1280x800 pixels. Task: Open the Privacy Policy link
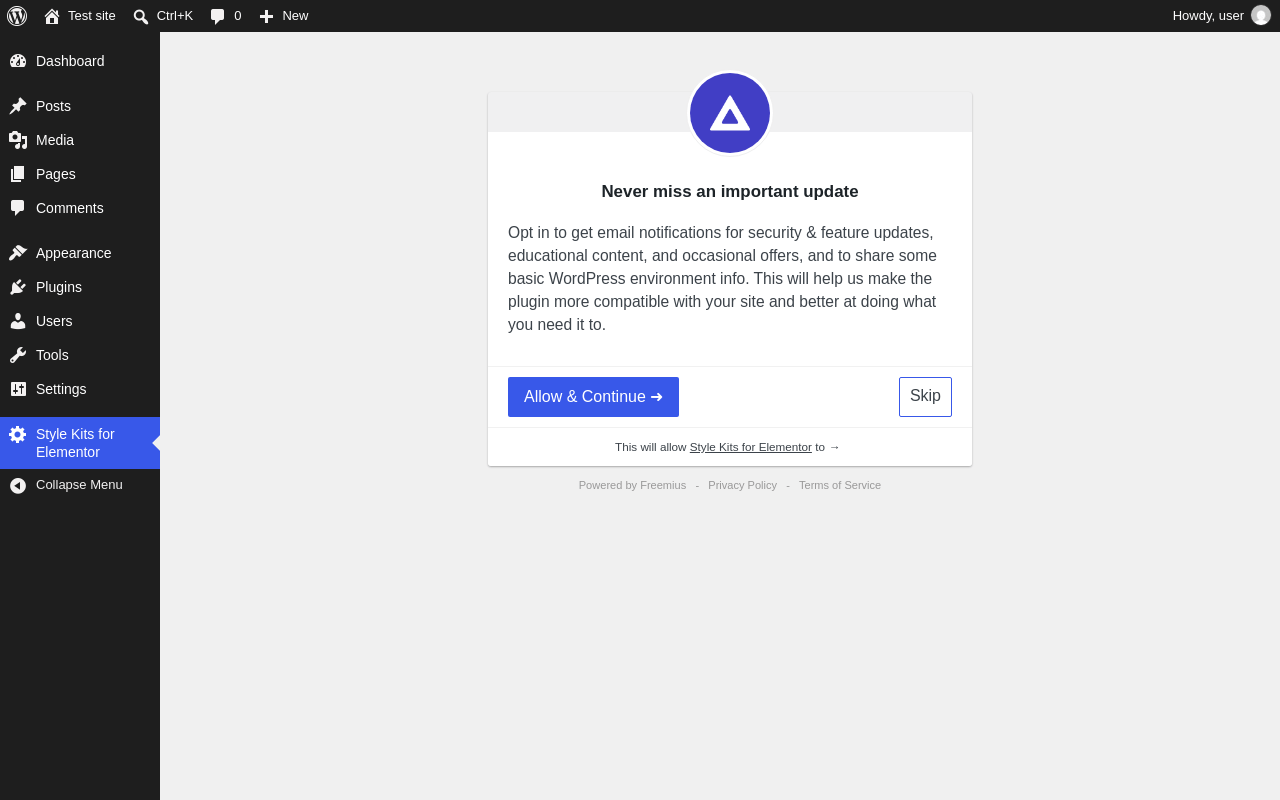click(742, 485)
